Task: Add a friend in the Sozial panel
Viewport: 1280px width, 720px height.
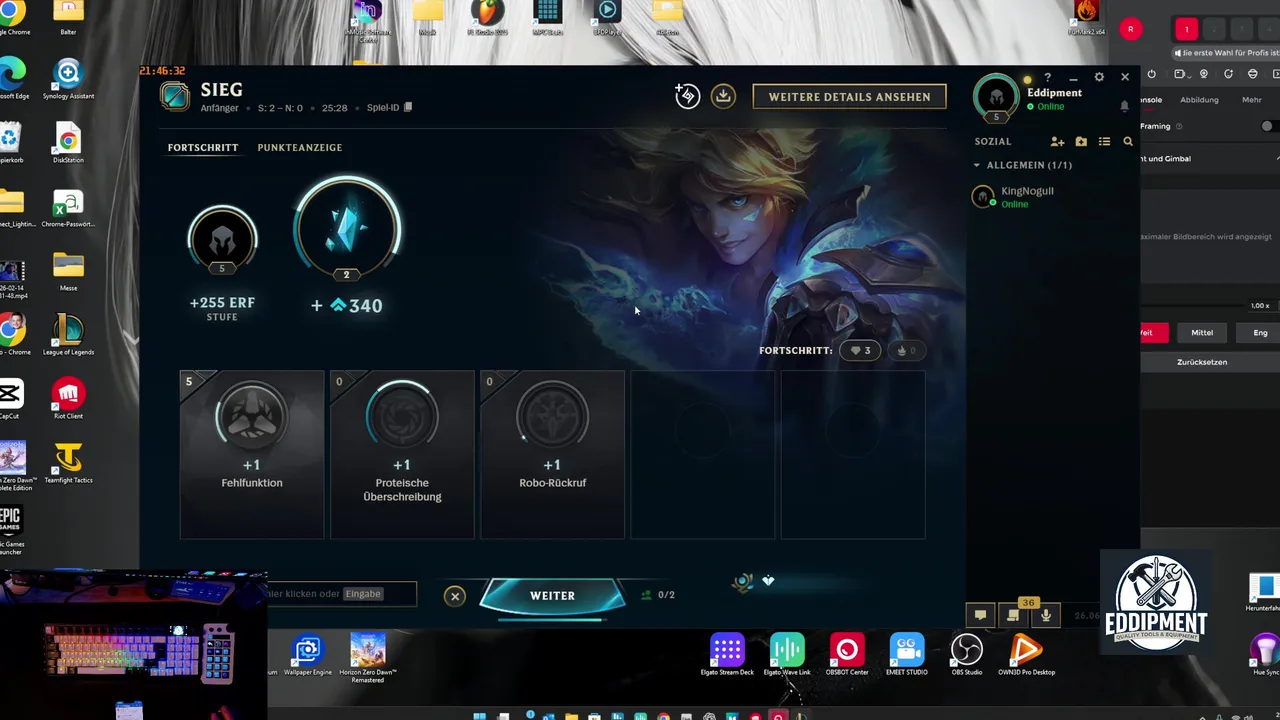Action: pos(1057,142)
